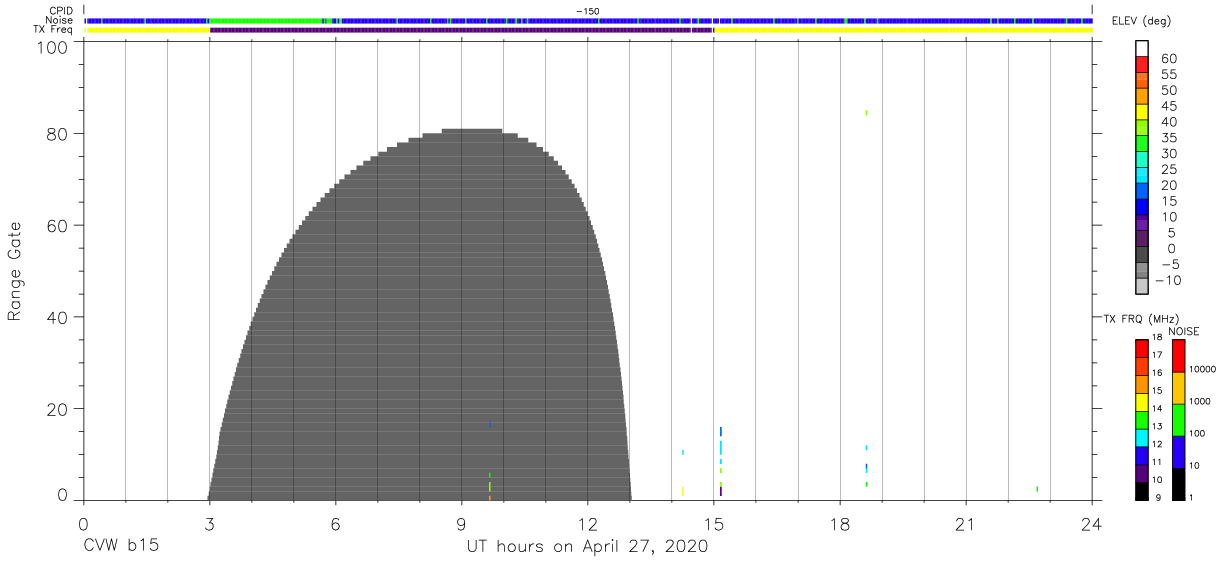
Task: Click the y-axis tick label 80
Action: pos(58,134)
